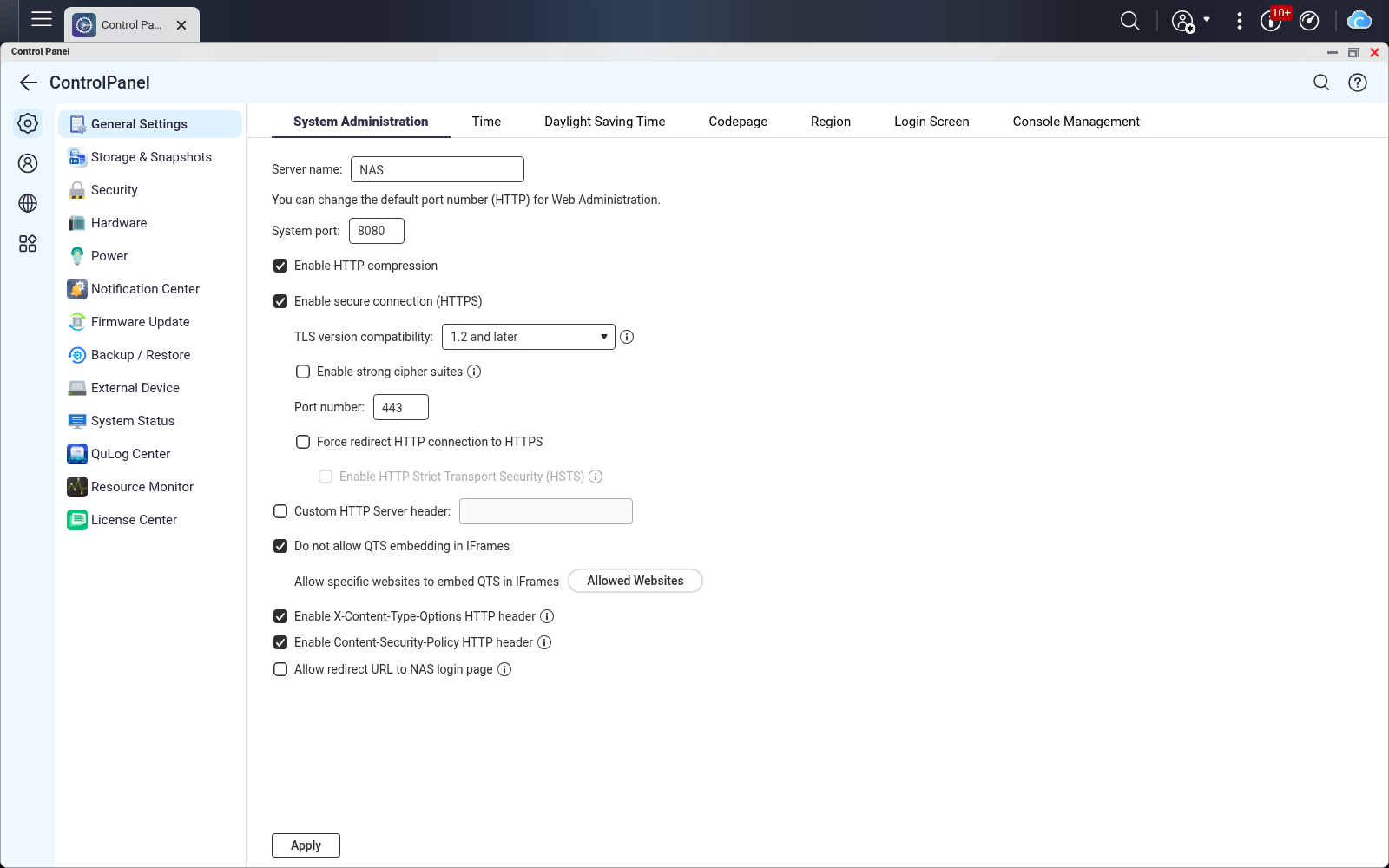Click the desktop search magnifier icon
Viewport: 1389px width, 868px height.
1129,21
